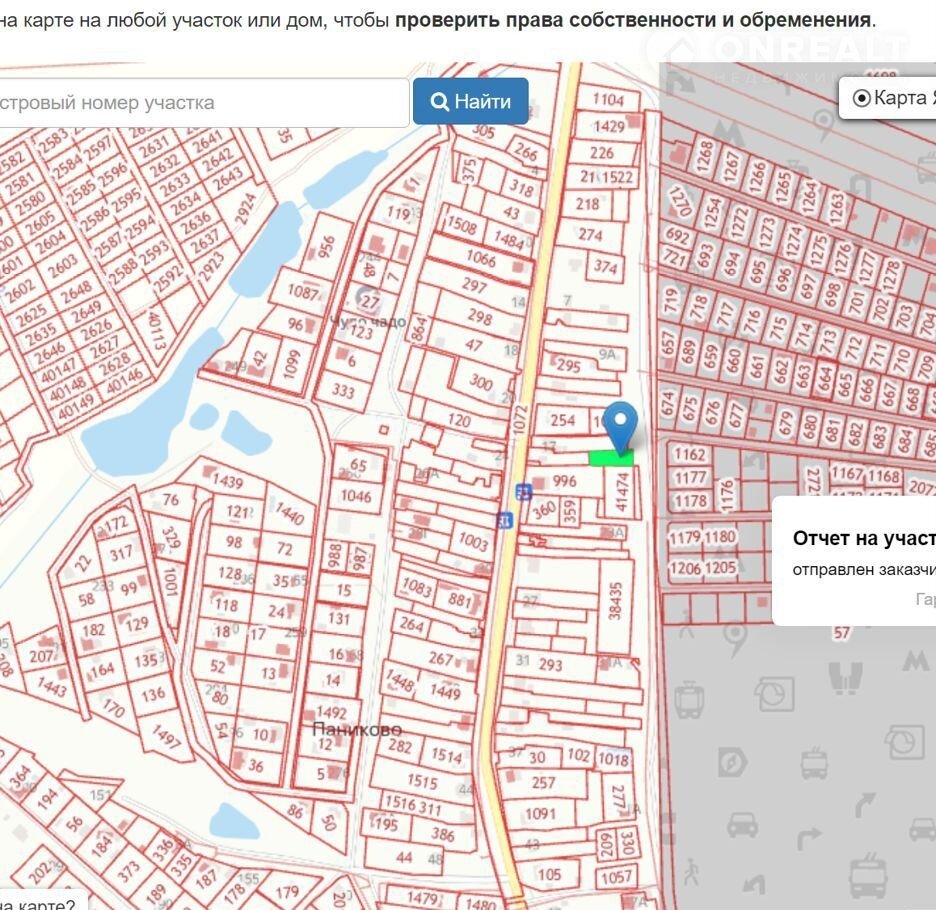The width and height of the screenshot is (936, 910).
Task: Click the 'на карте?' button at bottom left
Action: (x=40, y=901)
